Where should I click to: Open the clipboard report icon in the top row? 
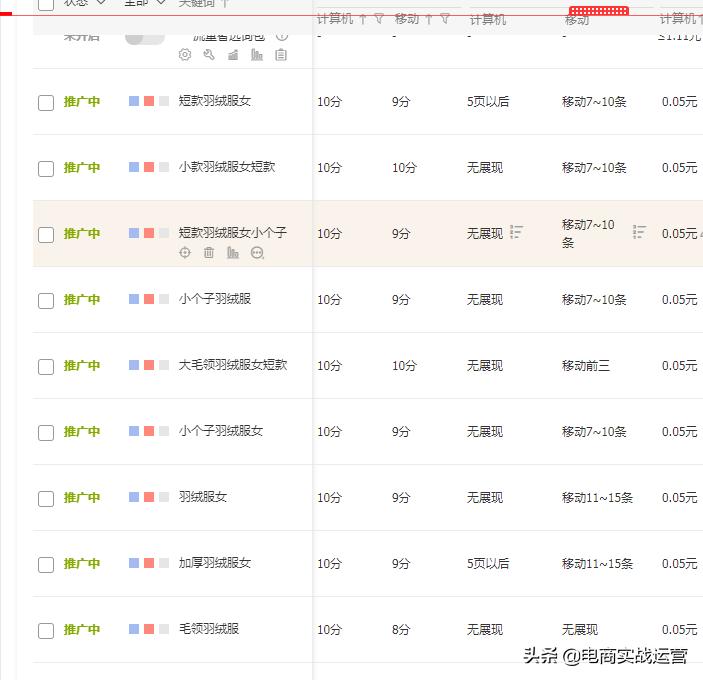[x=281, y=55]
